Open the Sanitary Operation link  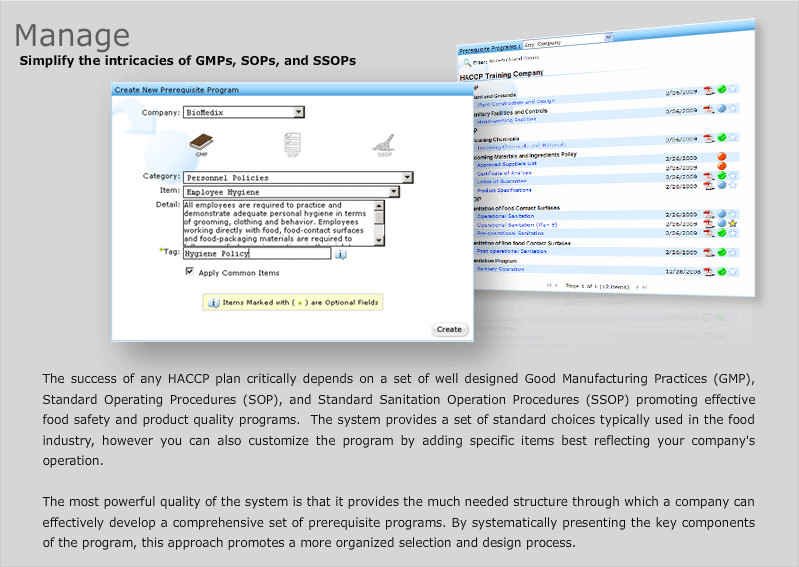pos(500,268)
